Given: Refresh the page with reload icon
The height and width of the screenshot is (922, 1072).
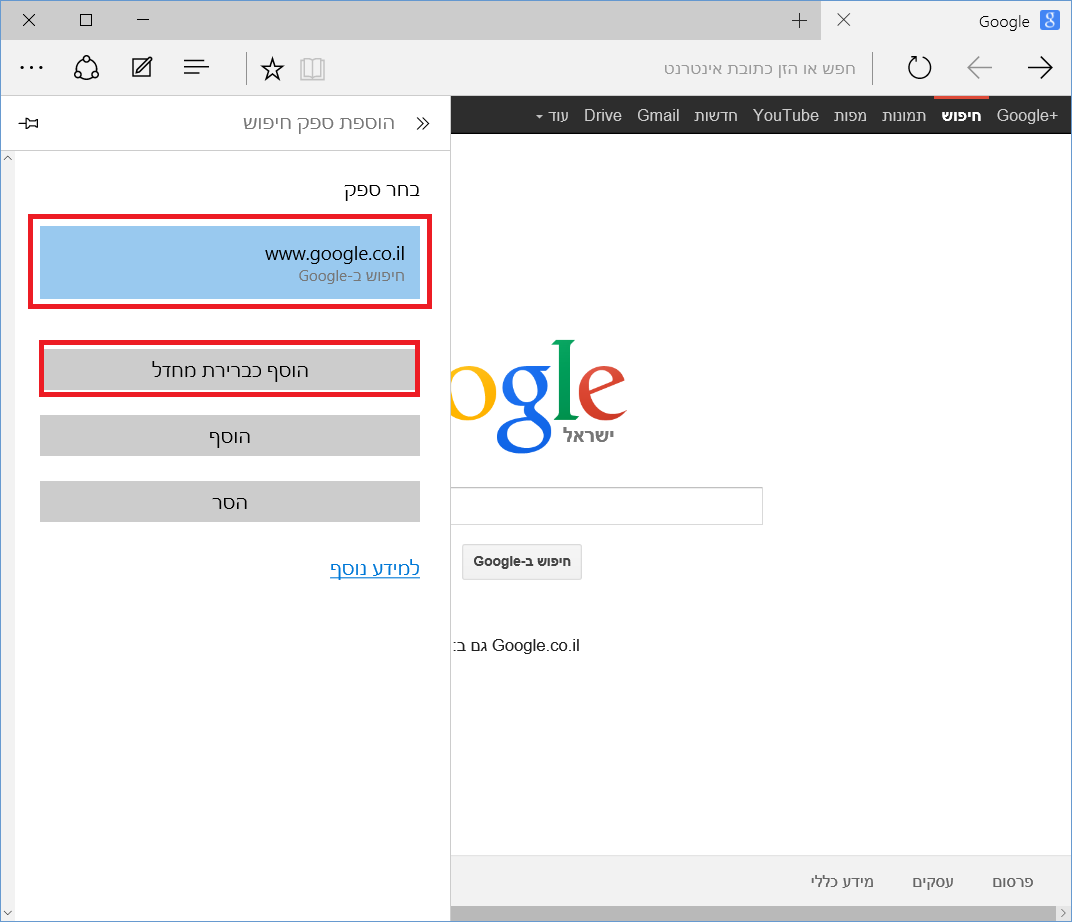Looking at the screenshot, I should [x=918, y=69].
